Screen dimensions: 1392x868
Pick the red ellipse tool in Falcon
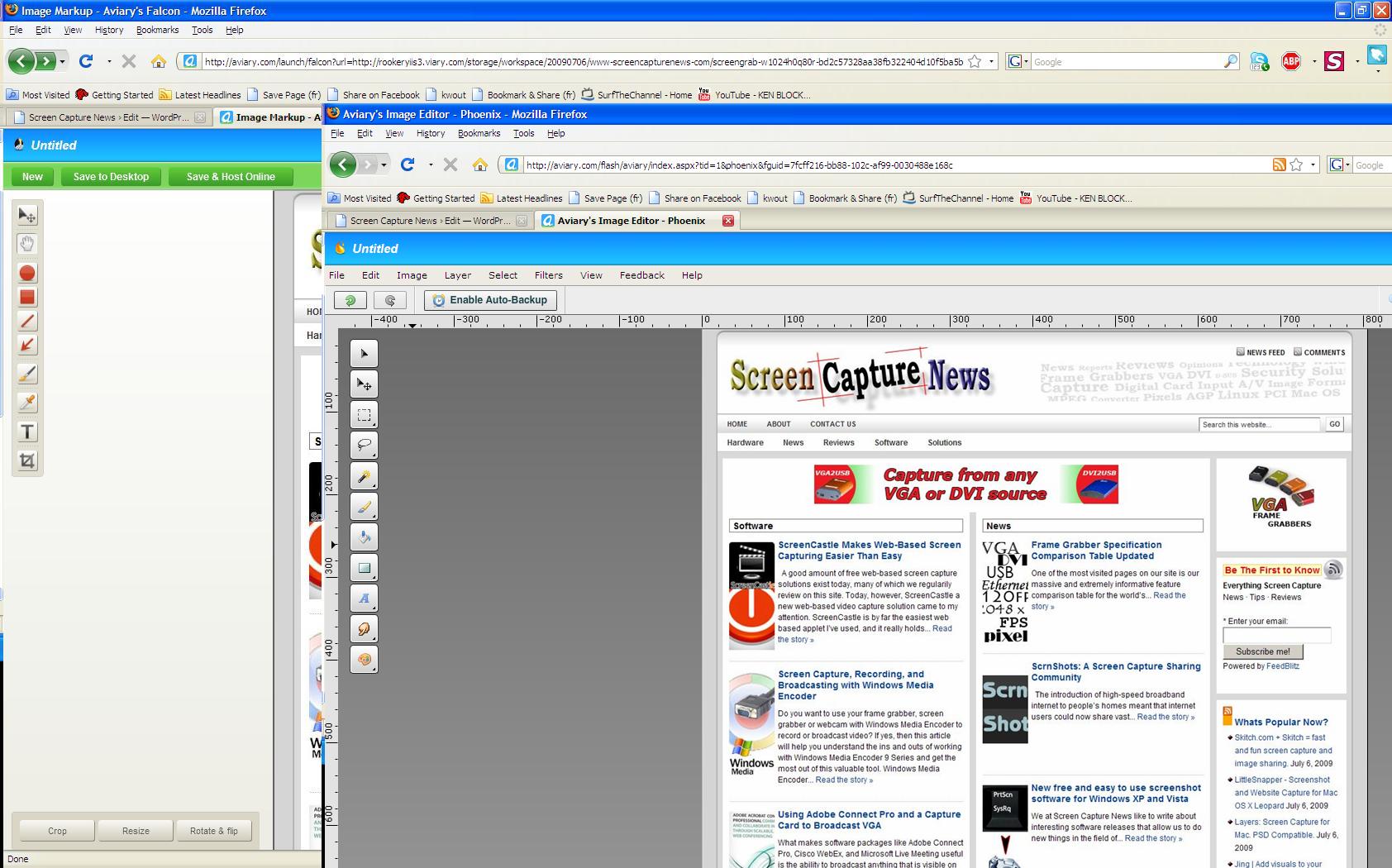[x=27, y=273]
